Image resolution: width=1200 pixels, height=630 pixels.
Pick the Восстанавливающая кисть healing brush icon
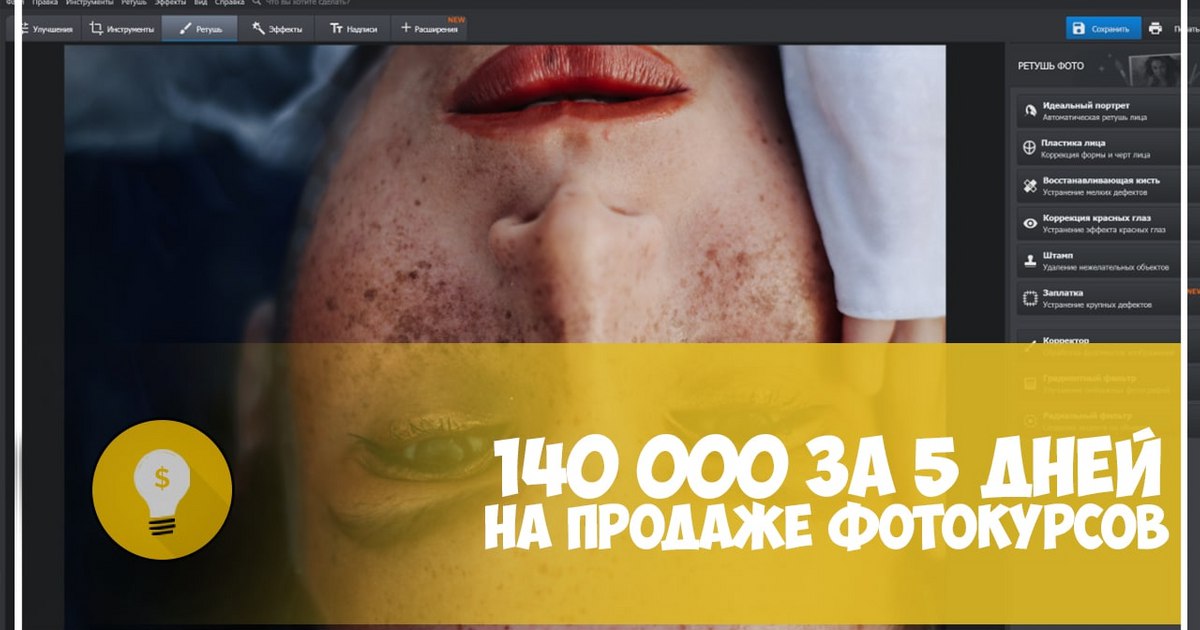tap(1029, 186)
